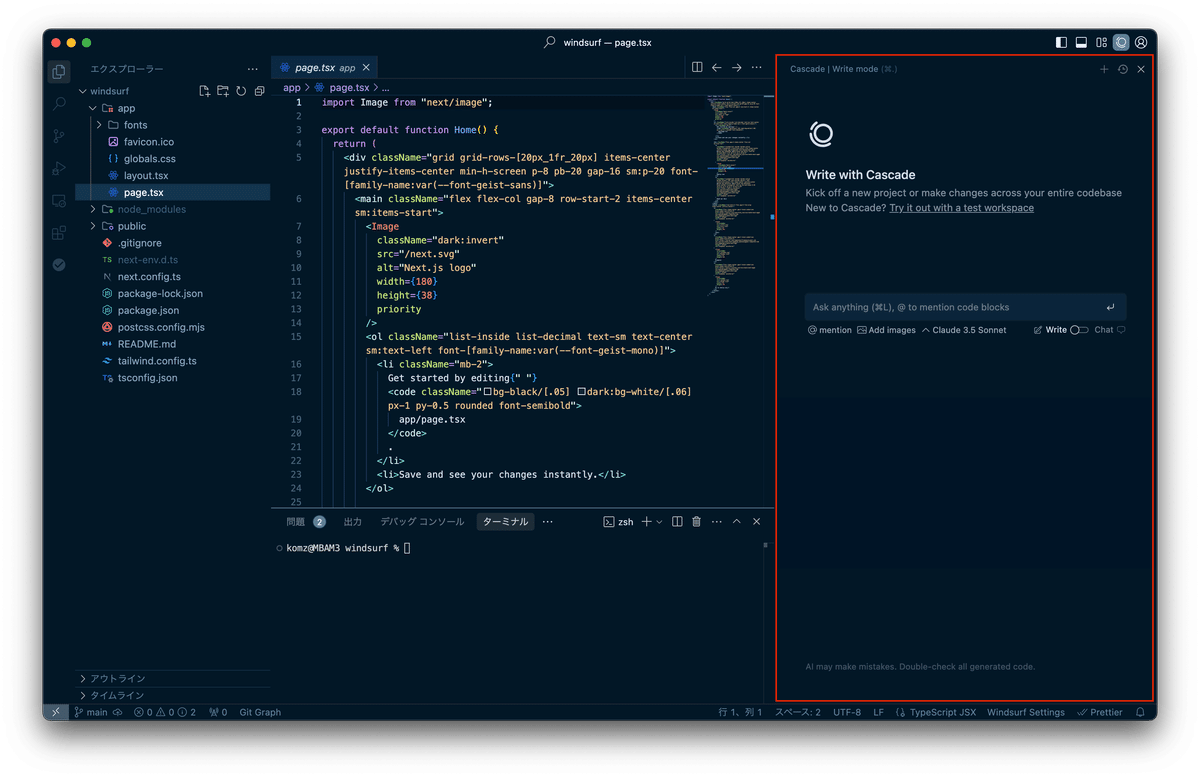The image size is (1200, 777).
Task: Open new terminal profile dropdown arrow
Action: click(659, 522)
